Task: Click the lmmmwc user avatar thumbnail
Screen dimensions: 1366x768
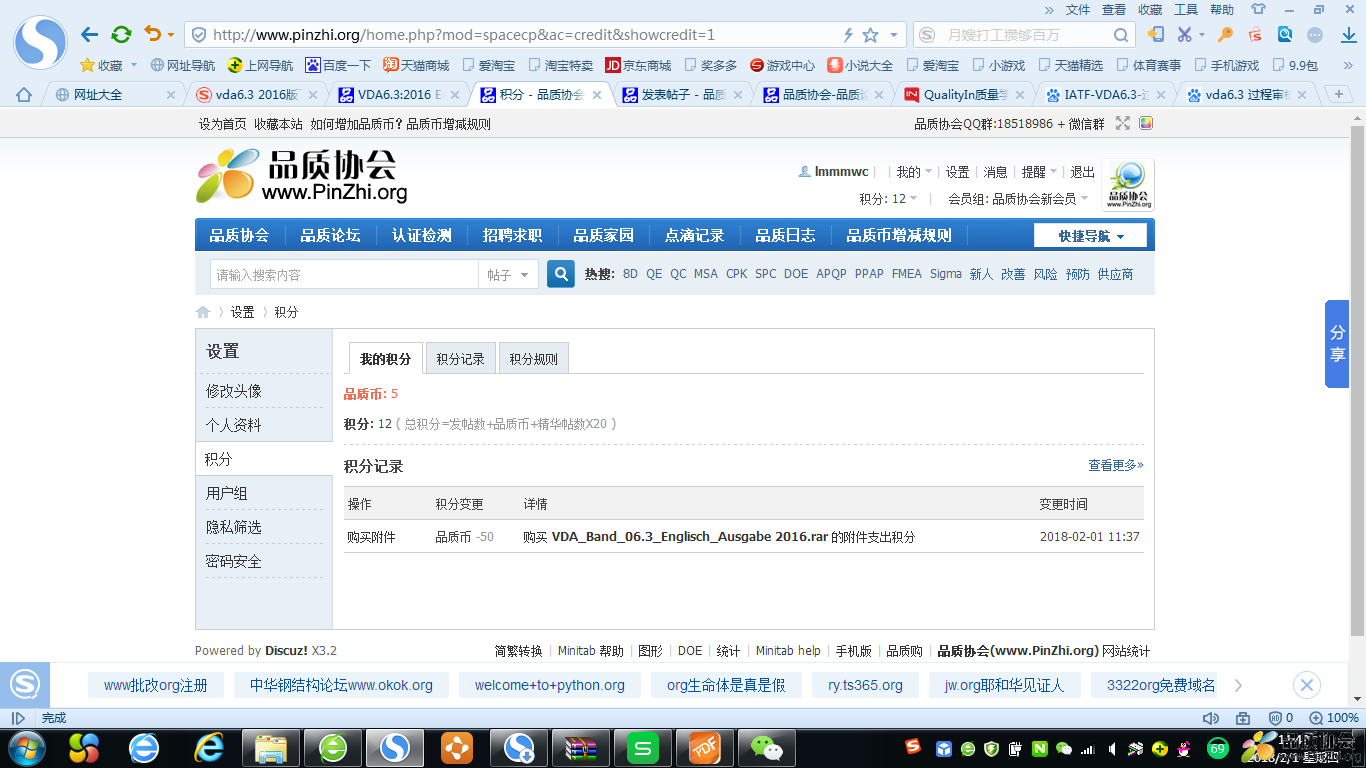Action: click(1128, 185)
